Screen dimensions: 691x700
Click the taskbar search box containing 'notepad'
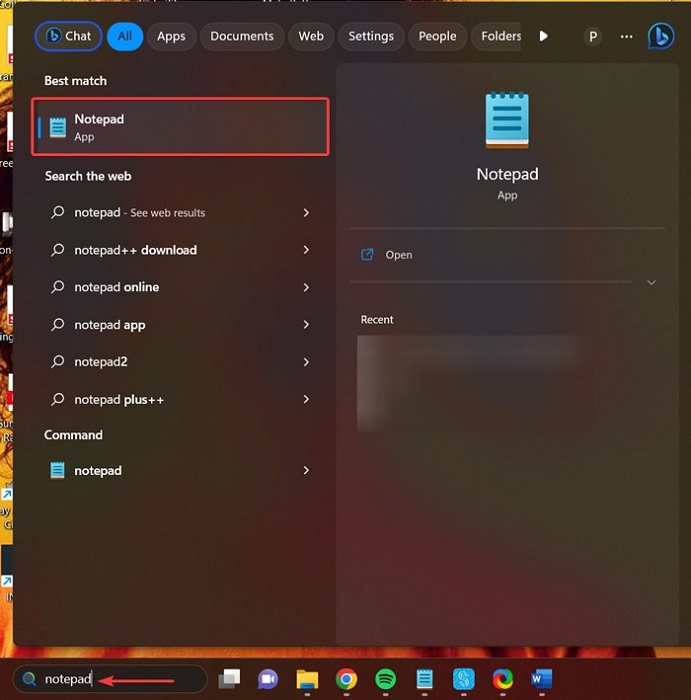[110, 679]
